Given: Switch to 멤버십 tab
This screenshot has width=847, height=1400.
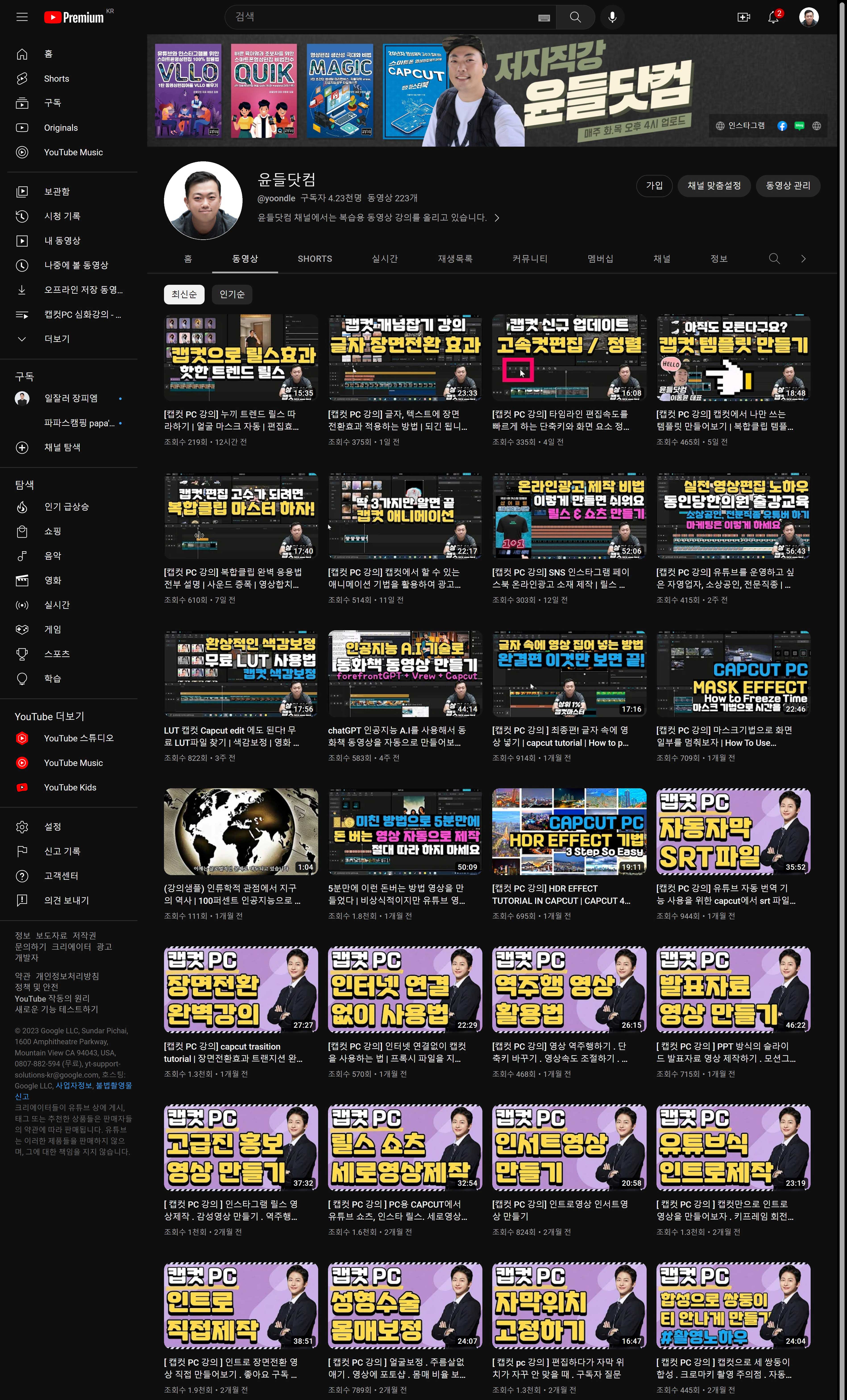Looking at the screenshot, I should point(600,258).
